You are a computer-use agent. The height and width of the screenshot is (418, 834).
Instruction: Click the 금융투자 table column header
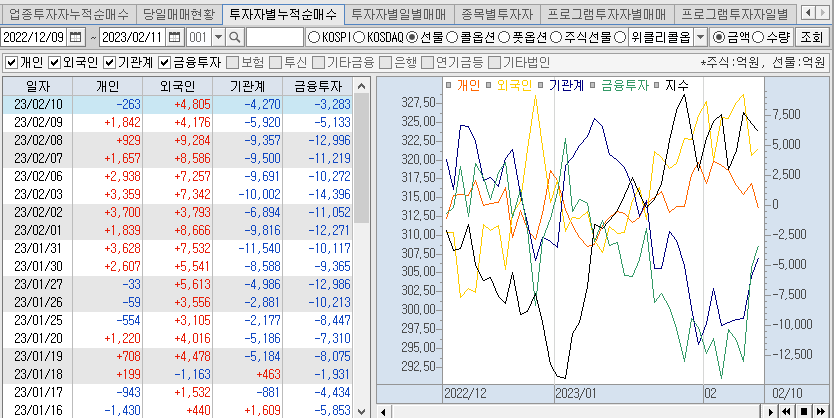(318, 86)
